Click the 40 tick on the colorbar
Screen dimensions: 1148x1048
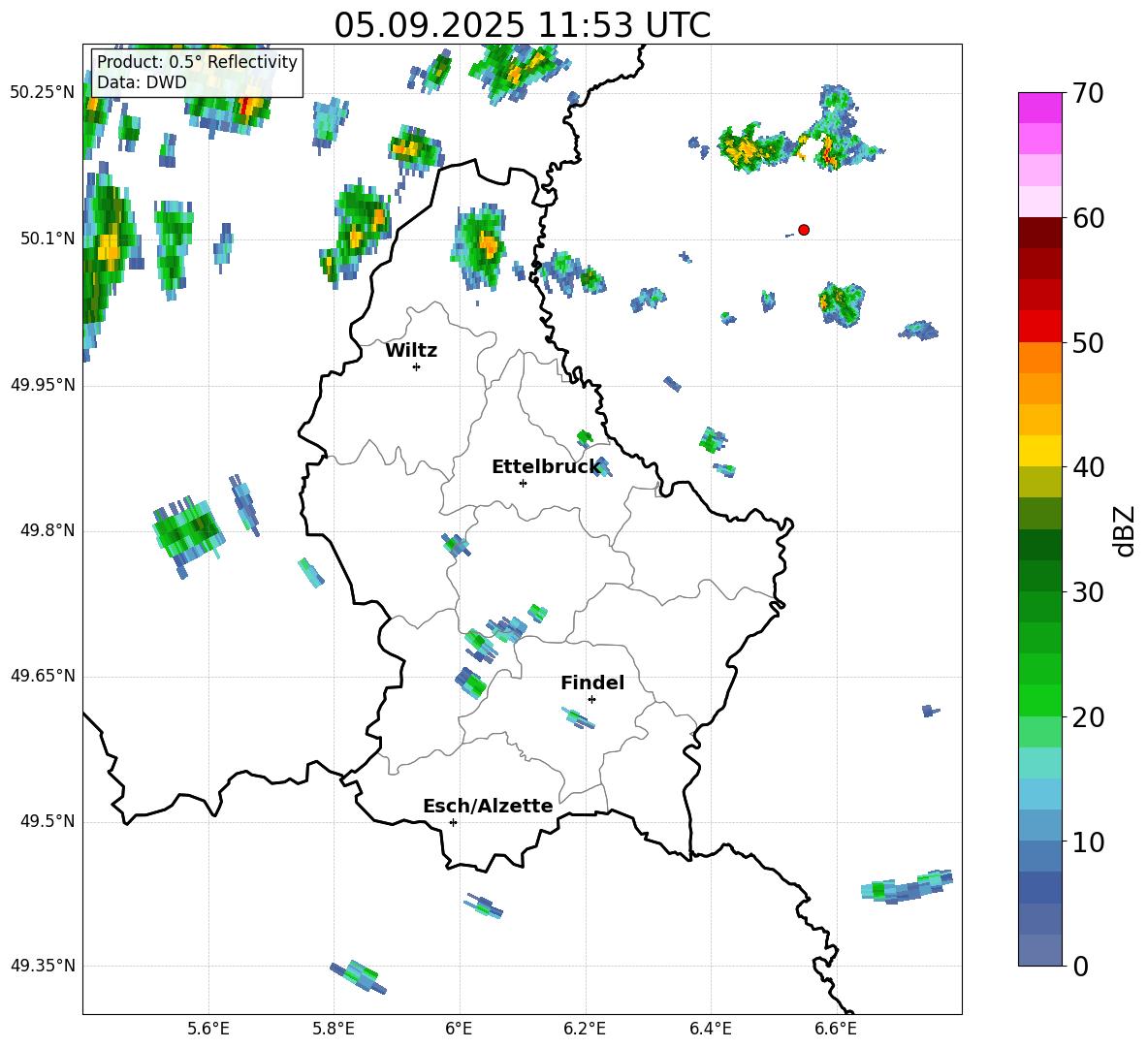(1088, 467)
